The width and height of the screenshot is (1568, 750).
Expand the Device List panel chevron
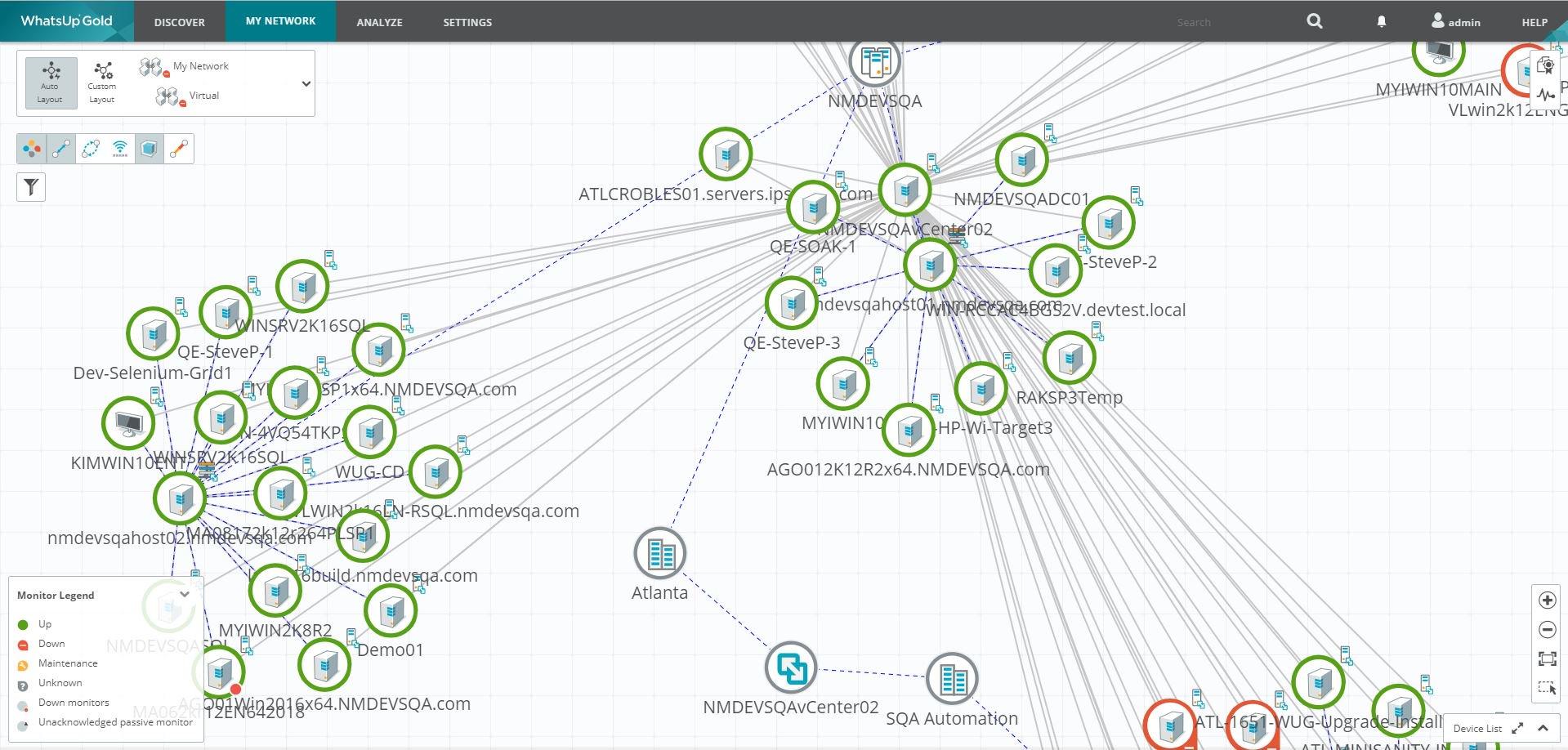coord(1543,728)
